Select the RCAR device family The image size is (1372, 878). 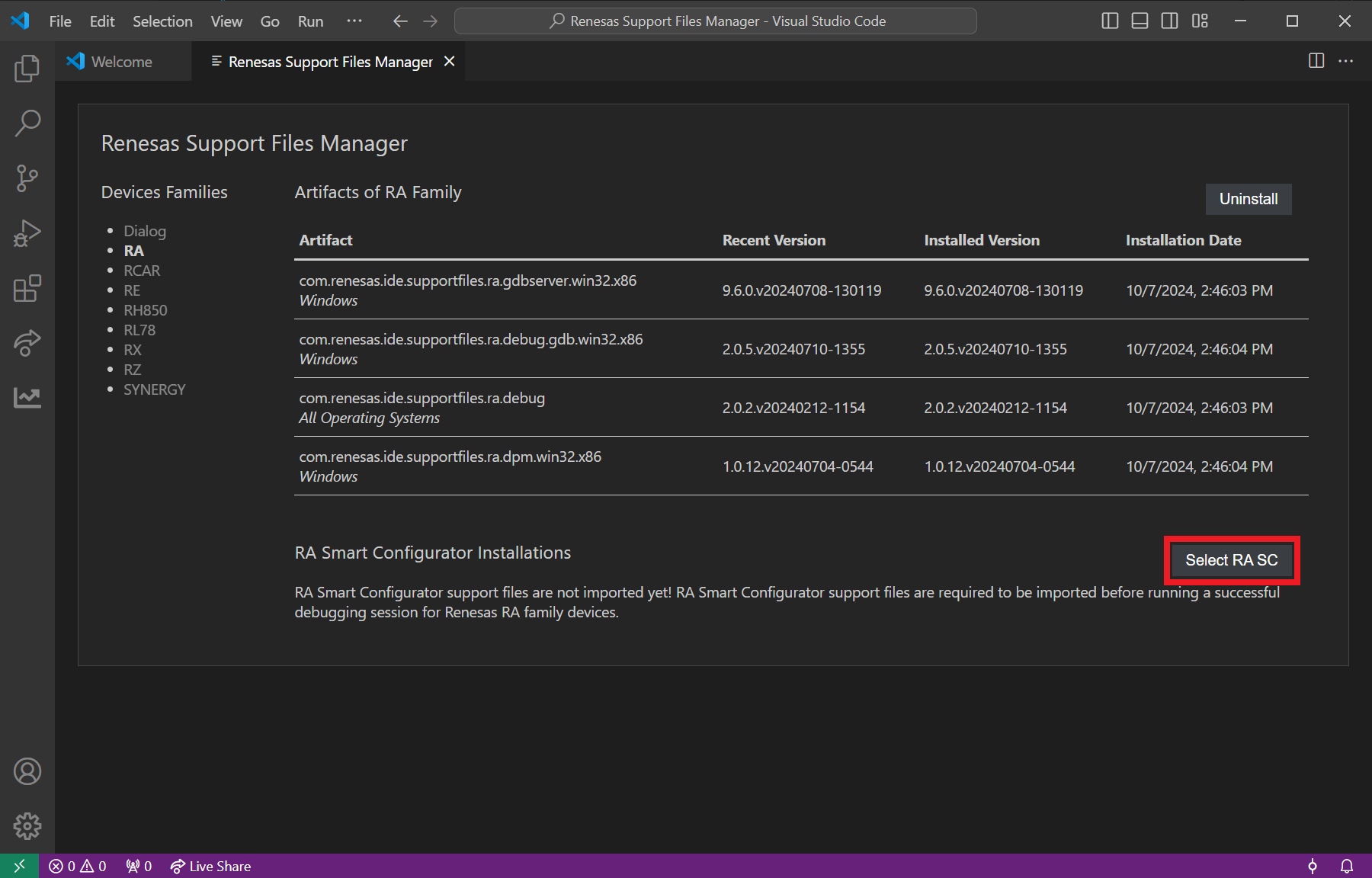(142, 271)
